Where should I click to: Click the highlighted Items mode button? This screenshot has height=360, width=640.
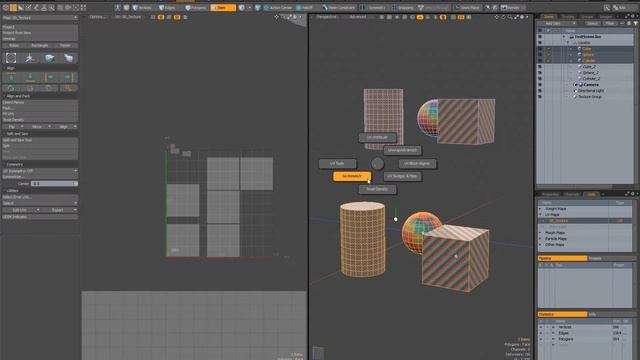coord(223,8)
